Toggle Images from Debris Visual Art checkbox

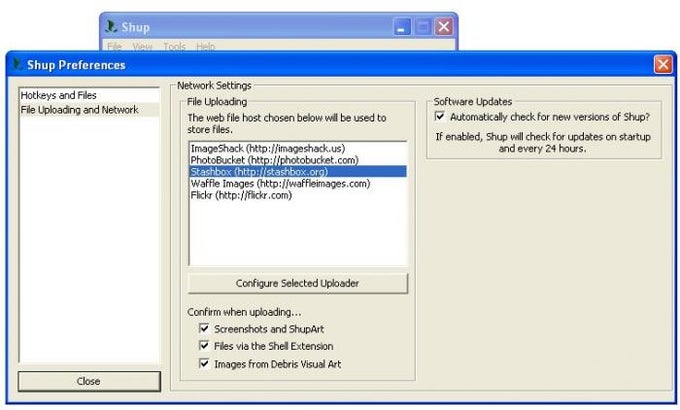(204, 363)
